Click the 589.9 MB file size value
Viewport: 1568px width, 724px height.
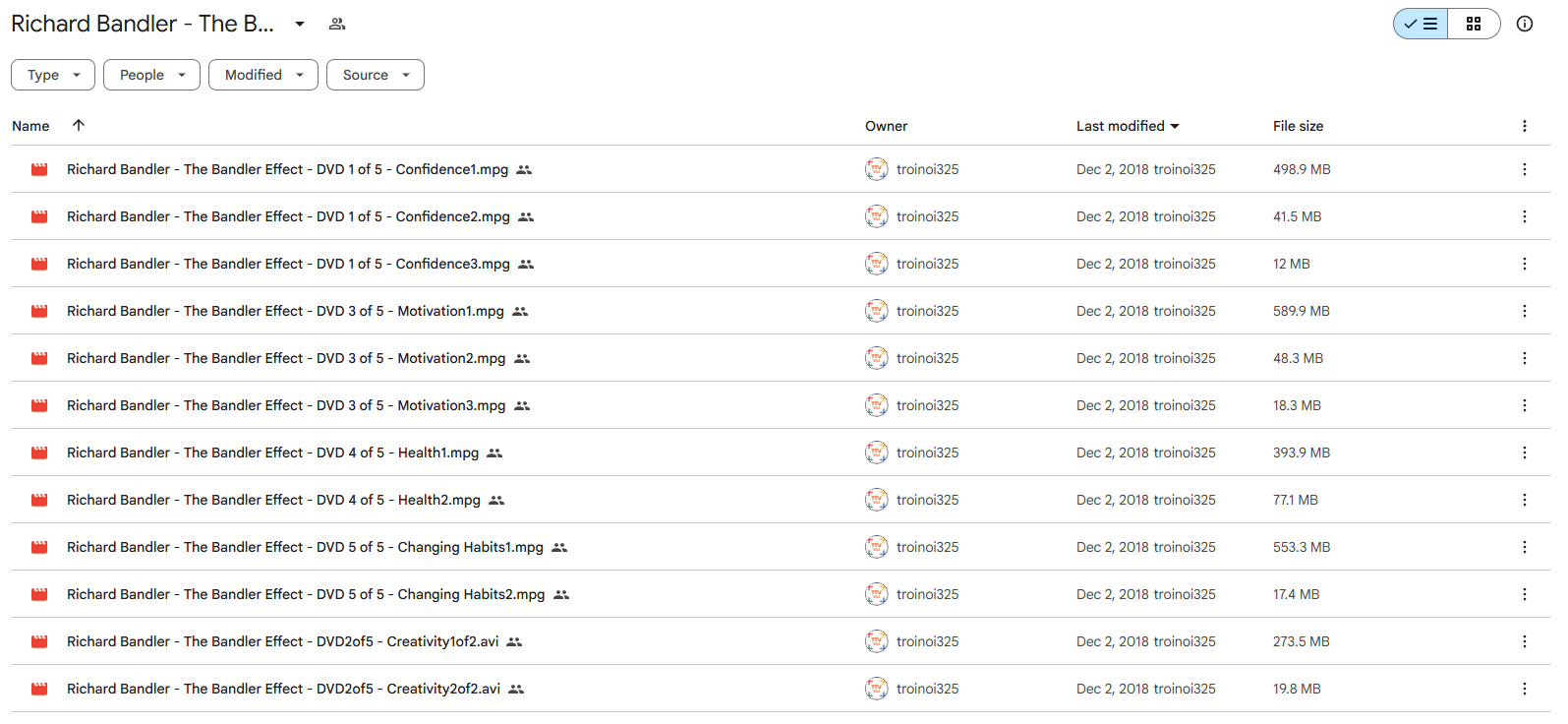click(x=1302, y=311)
